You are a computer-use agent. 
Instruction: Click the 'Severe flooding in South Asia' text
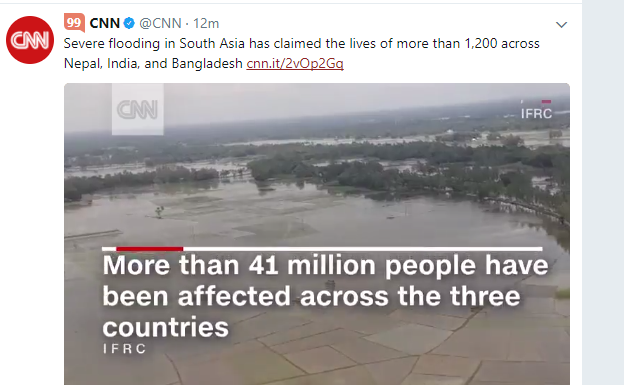(x=154, y=43)
